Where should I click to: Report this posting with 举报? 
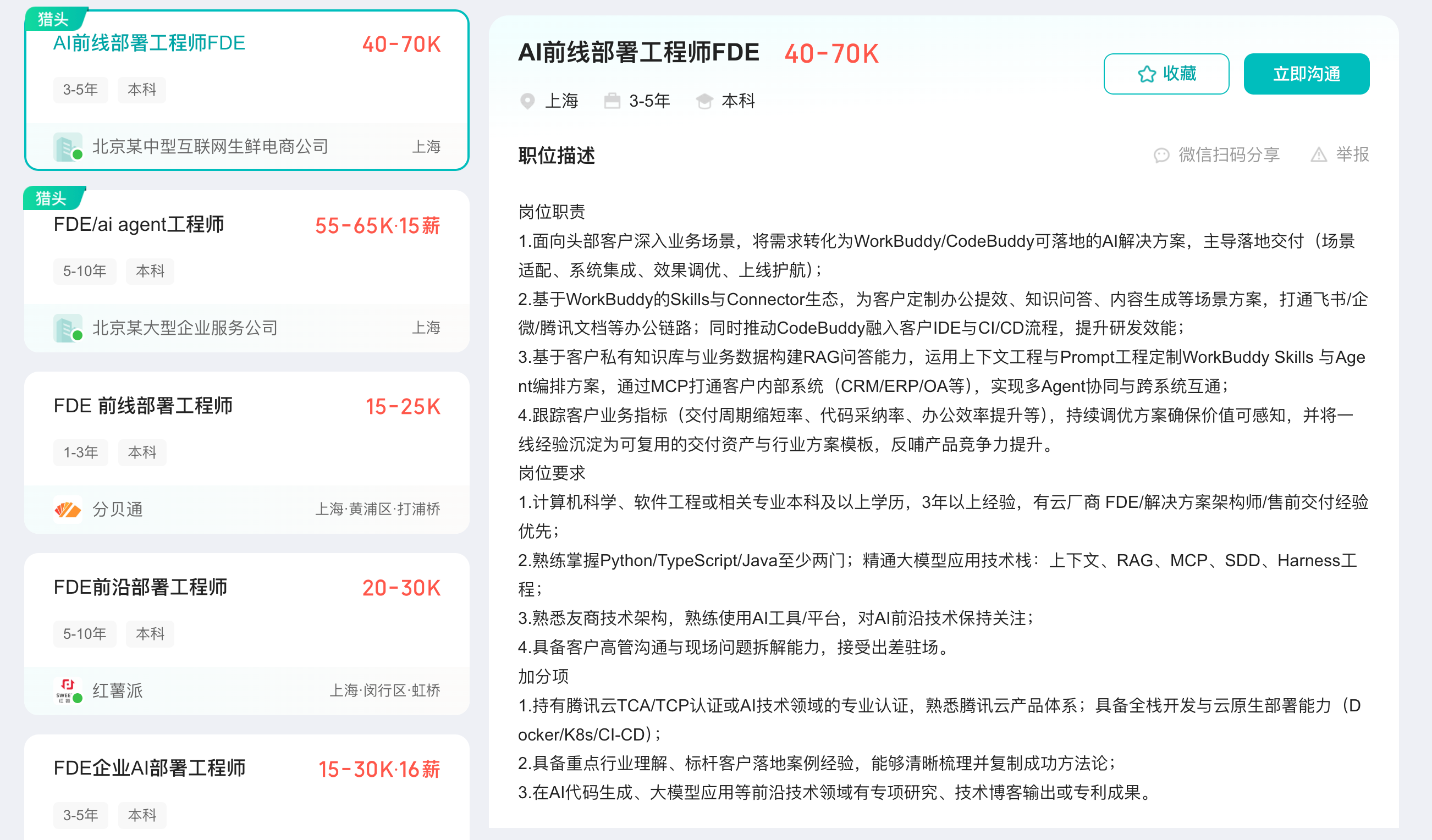point(1340,154)
